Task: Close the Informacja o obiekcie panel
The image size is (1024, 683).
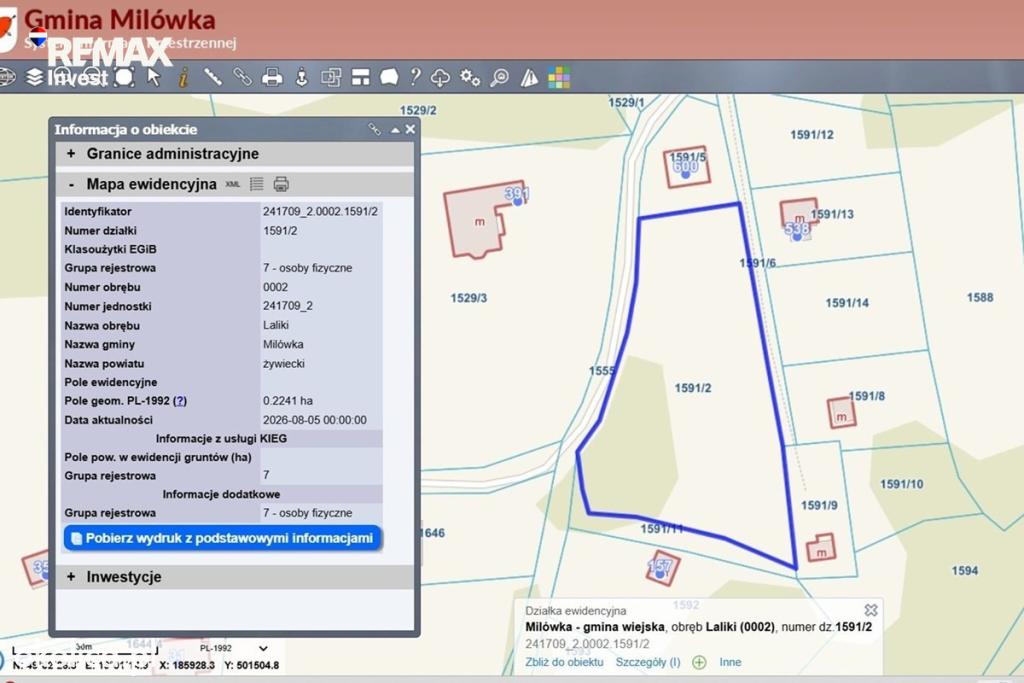Action: (x=410, y=129)
